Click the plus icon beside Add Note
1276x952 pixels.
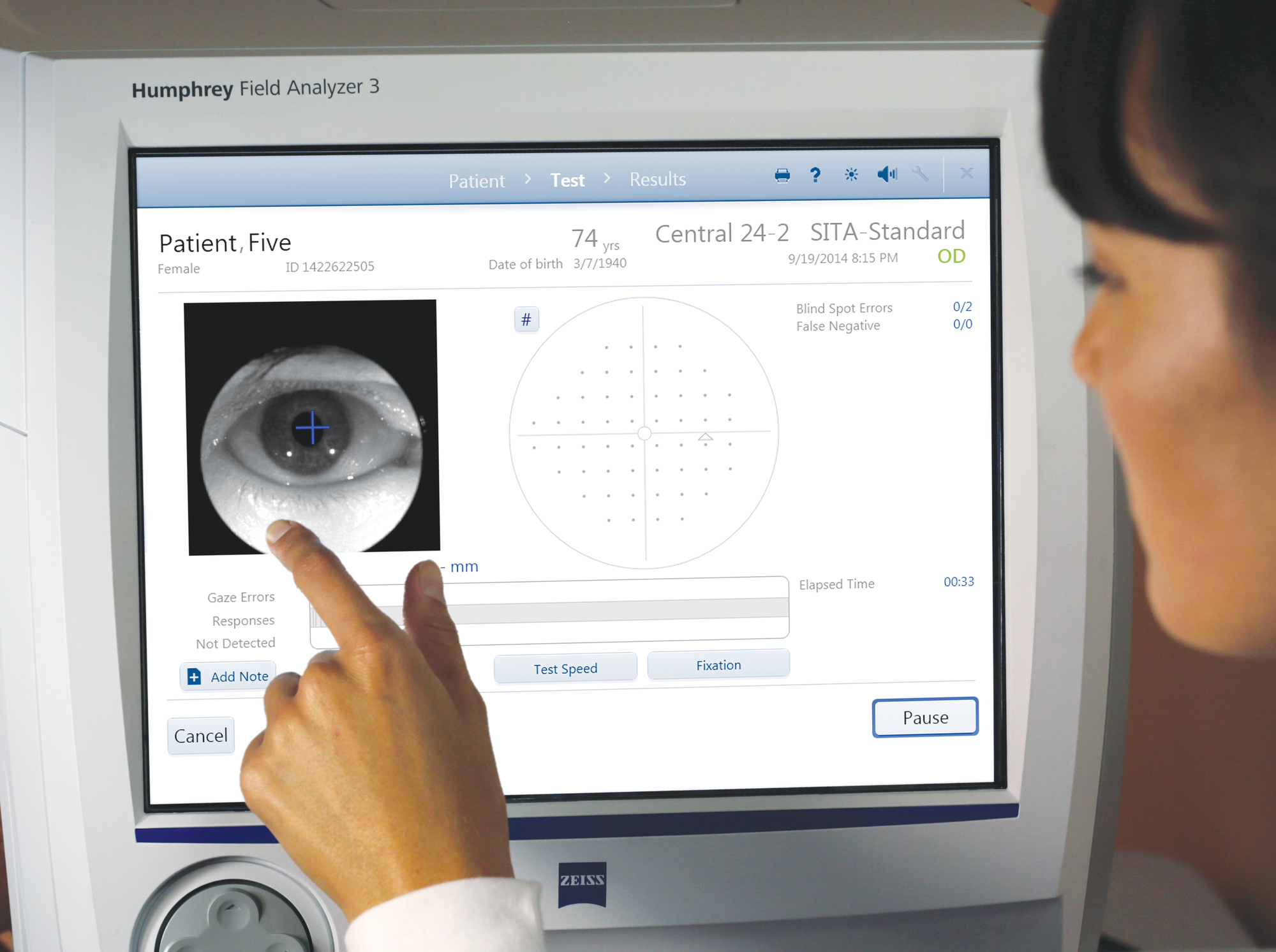(194, 677)
